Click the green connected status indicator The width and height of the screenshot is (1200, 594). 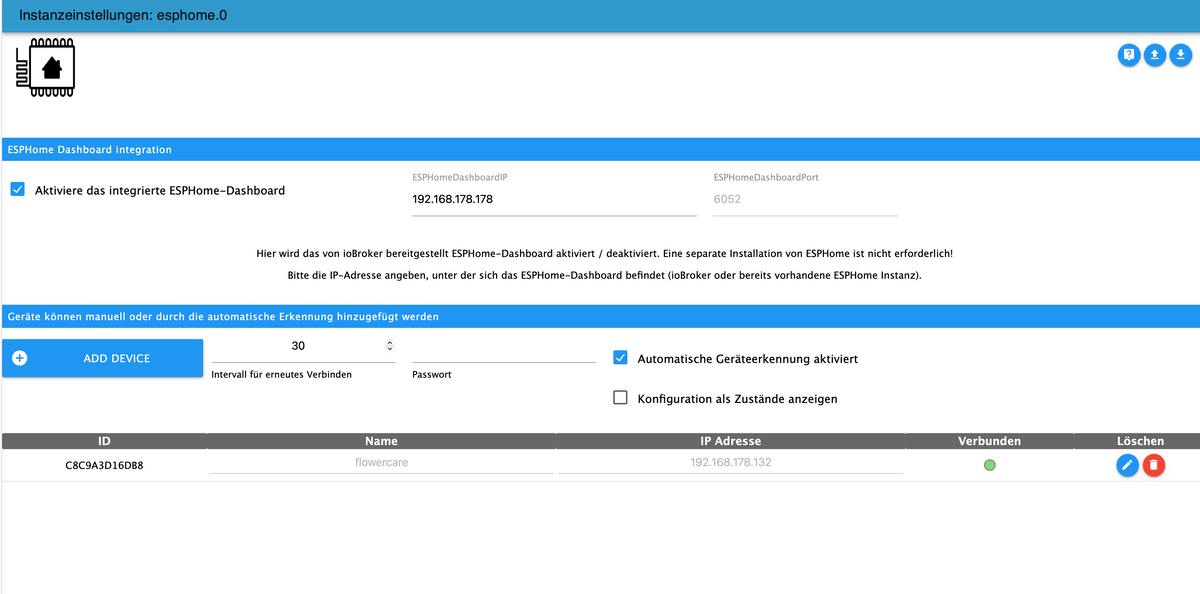pyautogui.click(x=990, y=465)
